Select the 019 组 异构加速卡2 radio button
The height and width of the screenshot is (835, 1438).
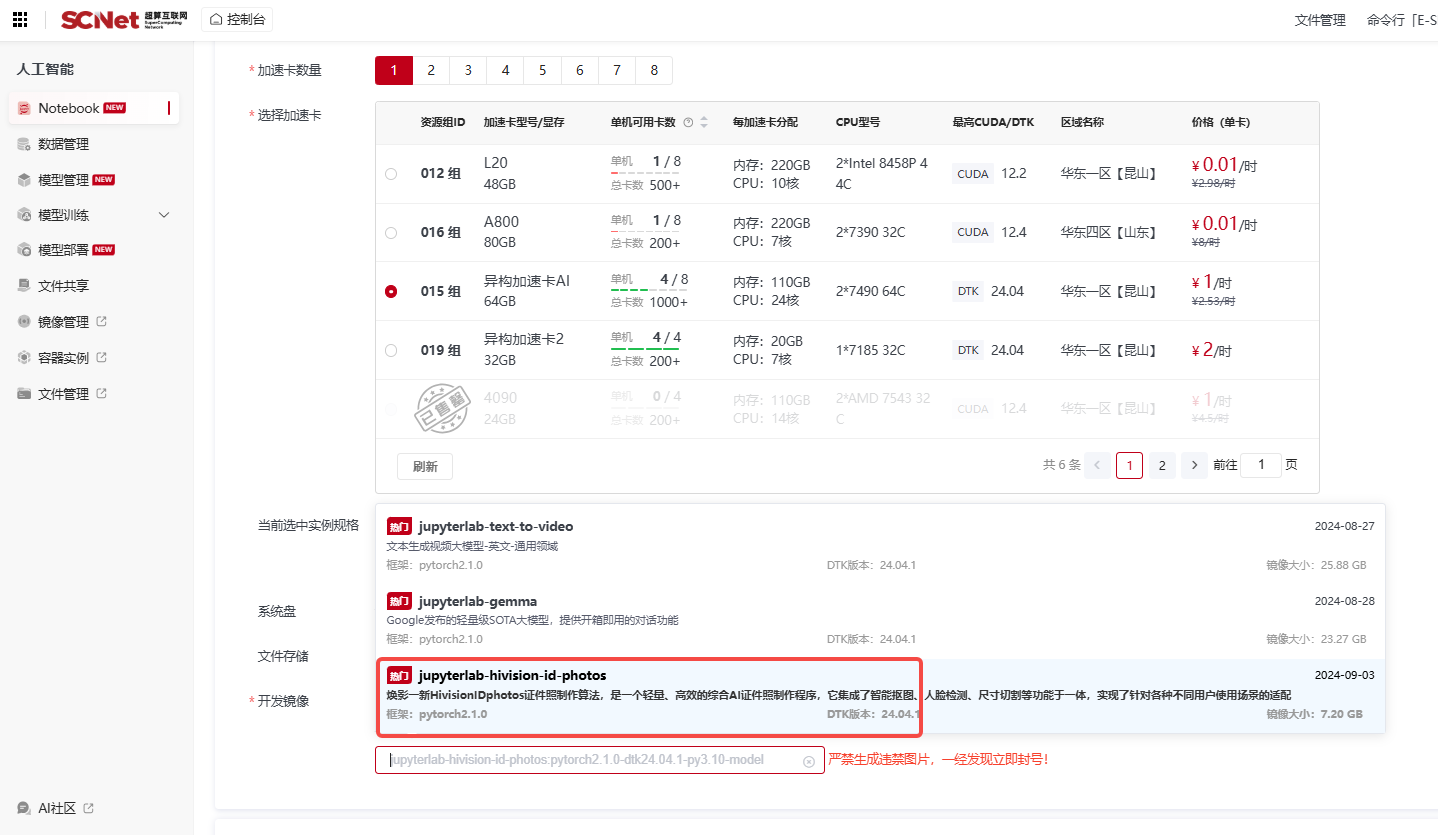click(x=391, y=350)
